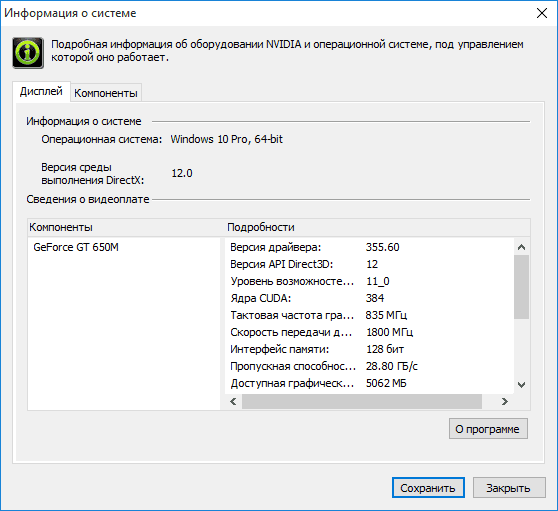Click the Интерфейс памяти label

(x=279, y=349)
